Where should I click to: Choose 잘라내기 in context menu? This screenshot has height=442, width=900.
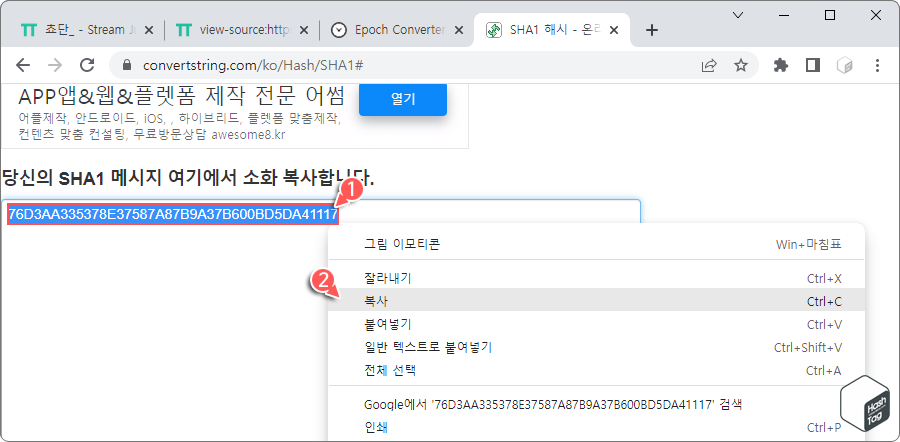click(x=596, y=278)
